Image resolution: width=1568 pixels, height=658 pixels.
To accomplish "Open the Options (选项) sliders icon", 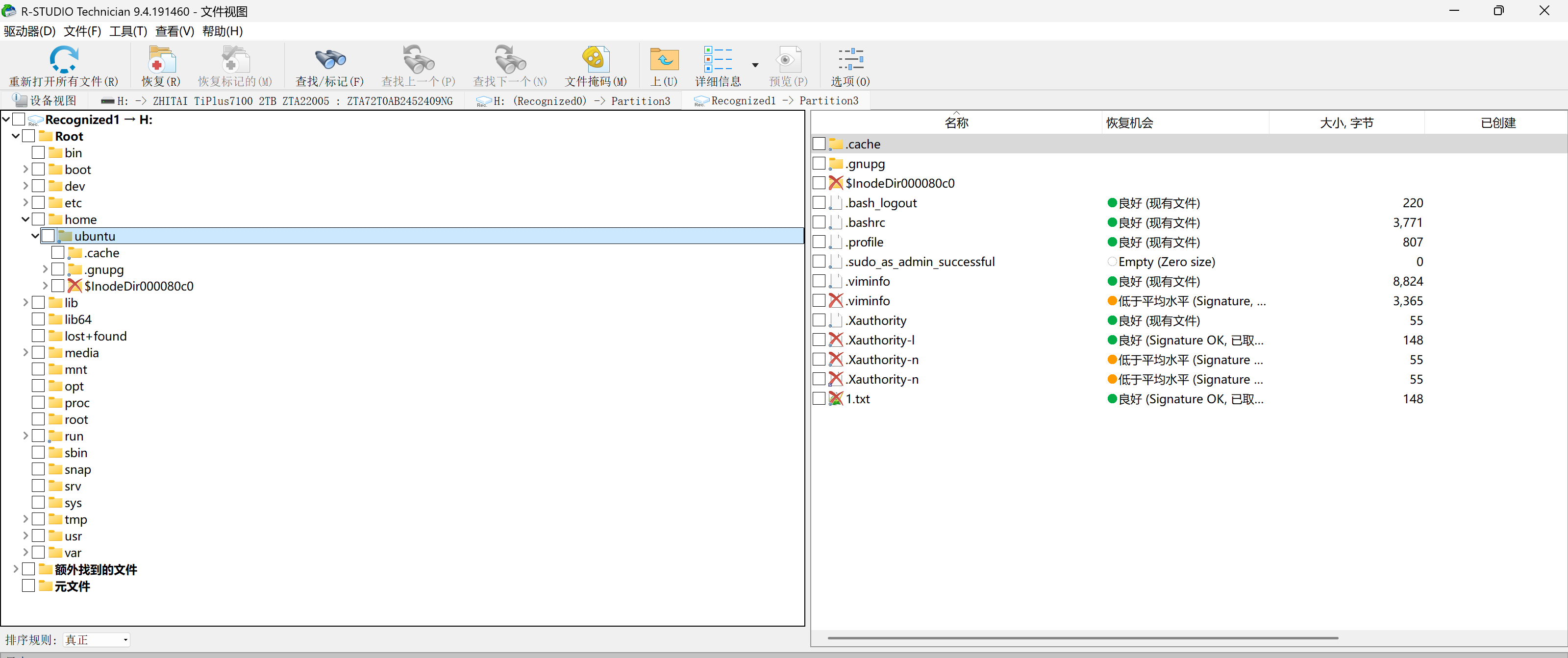I will pos(850,60).
